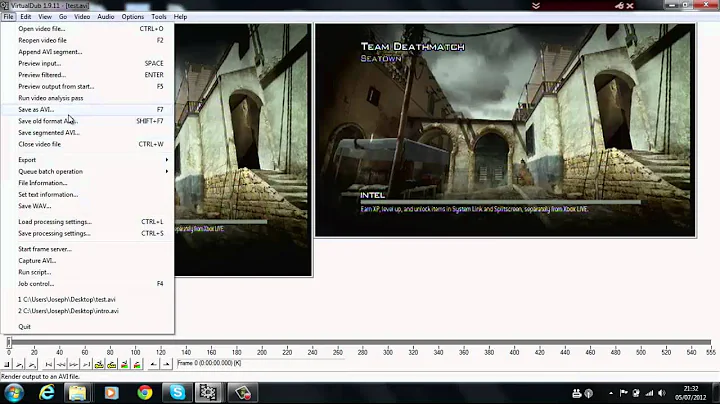Jump to the end of the video
This screenshot has width=720, height=404.
pyautogui.click(x=86, y=365)
